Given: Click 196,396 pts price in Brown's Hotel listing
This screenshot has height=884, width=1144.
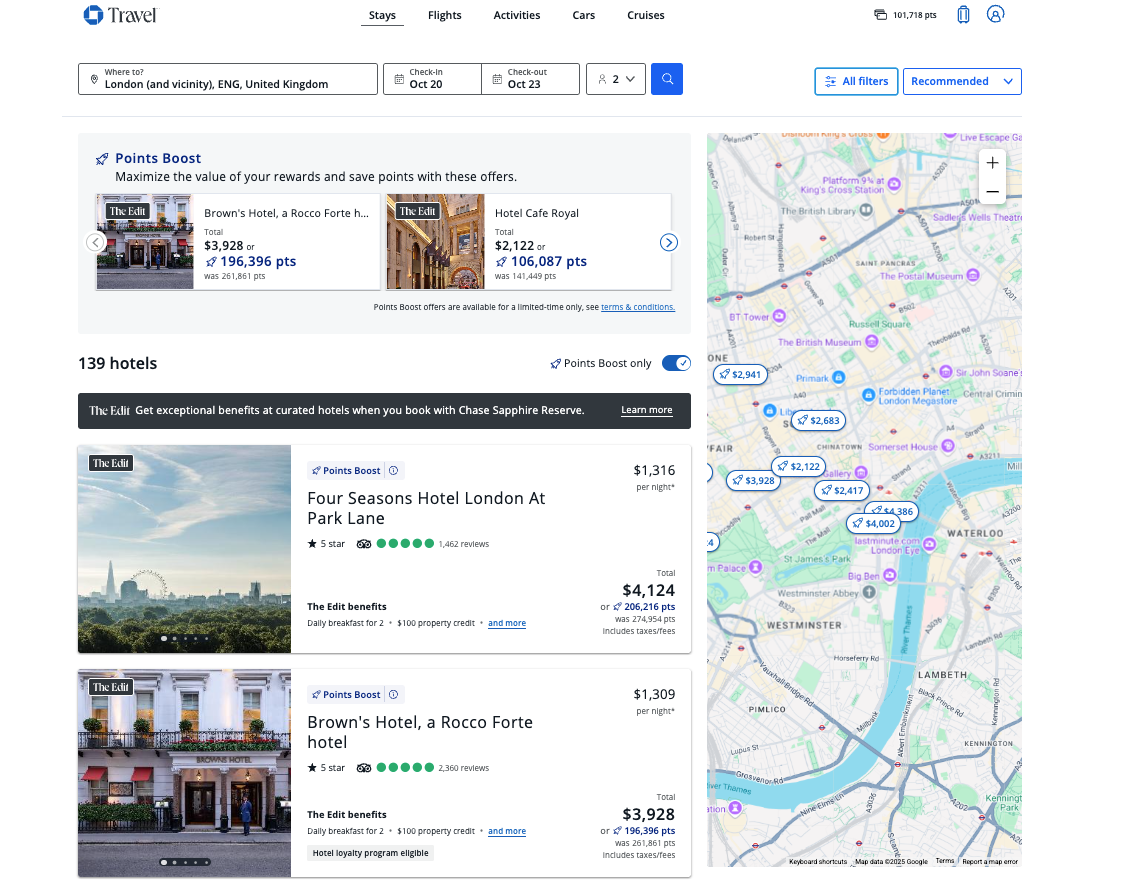Looking at the screenshot, I should (649, 831).
